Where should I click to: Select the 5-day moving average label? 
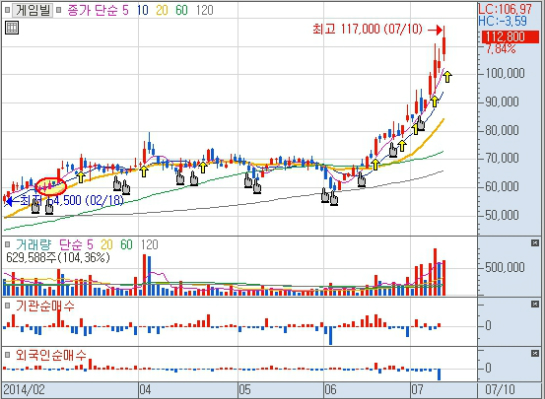[x=125, y=10]
